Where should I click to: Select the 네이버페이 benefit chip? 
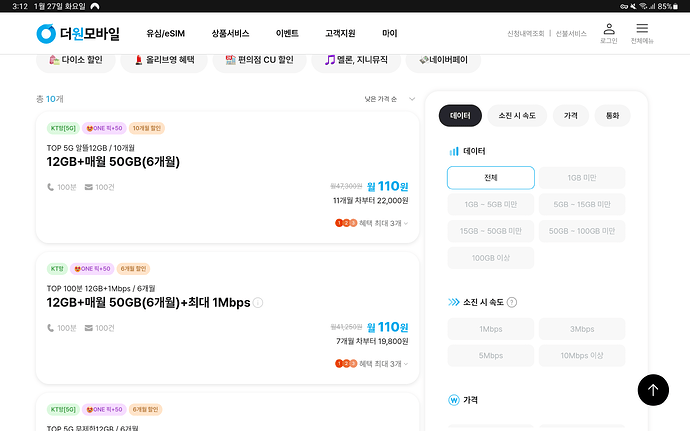pyautogui.click(x=443, y=60)
